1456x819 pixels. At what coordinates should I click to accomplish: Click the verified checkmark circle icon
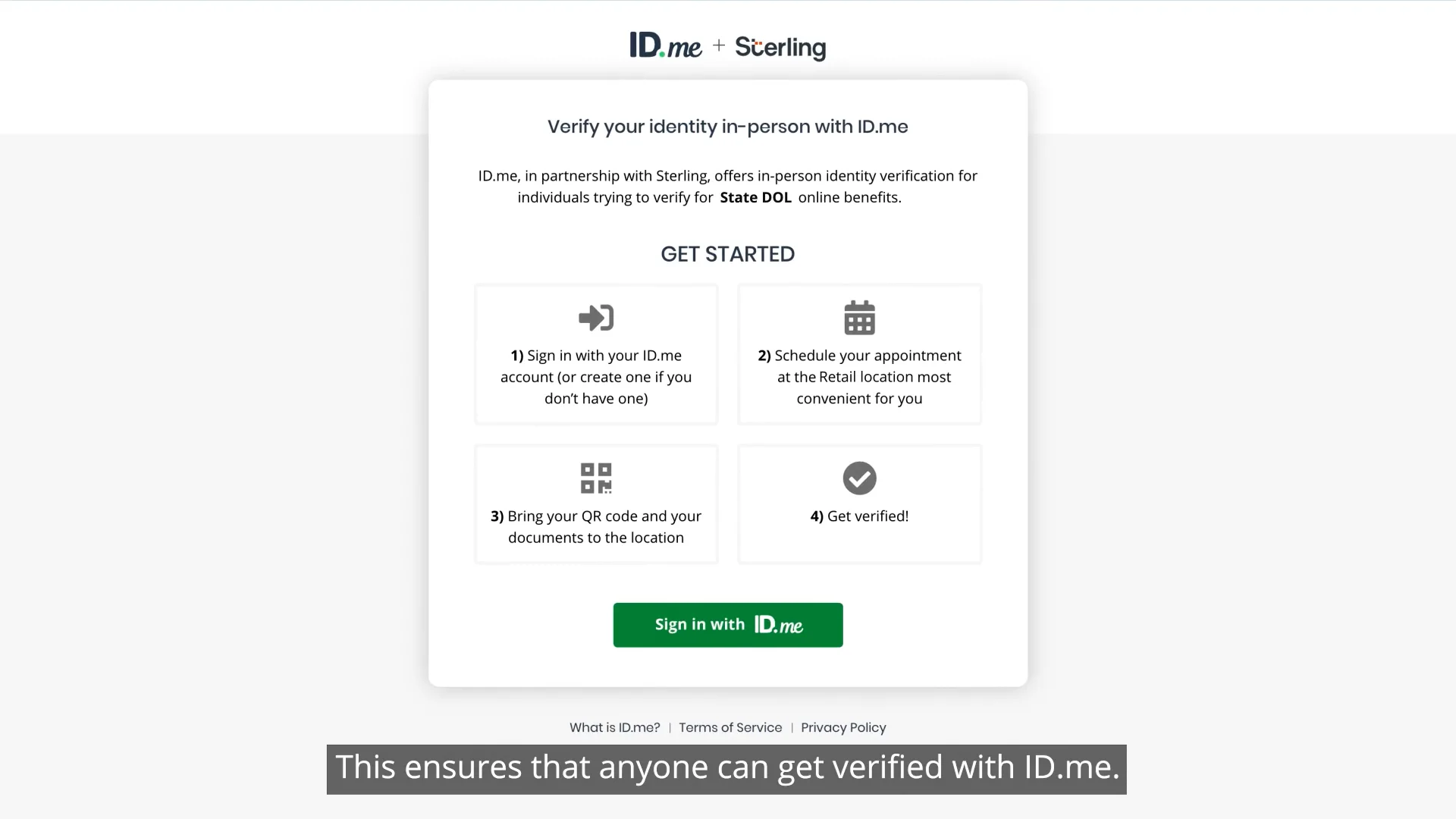pyautogui.click(x=859, y=479)
